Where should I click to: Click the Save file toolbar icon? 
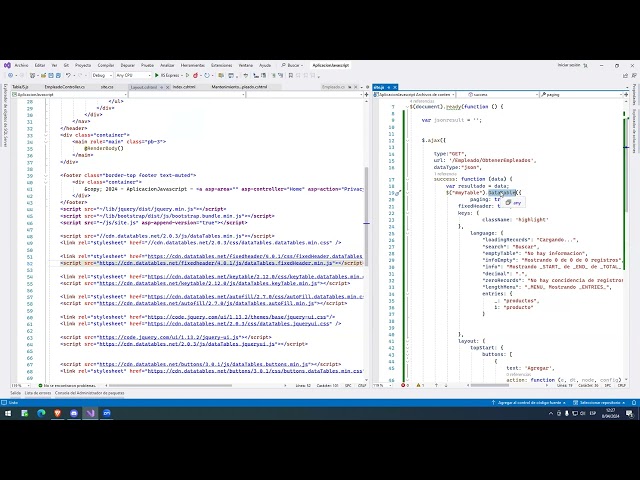pos(51,76)
